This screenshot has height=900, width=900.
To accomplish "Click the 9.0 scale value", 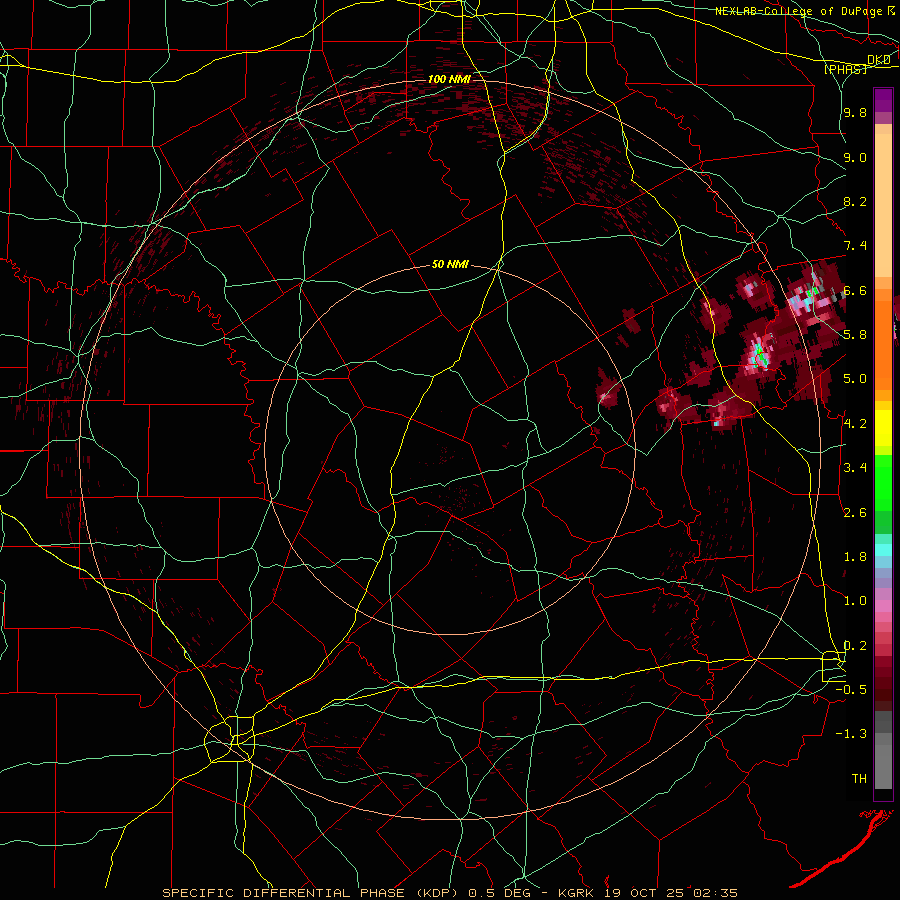I will (855, 157).
